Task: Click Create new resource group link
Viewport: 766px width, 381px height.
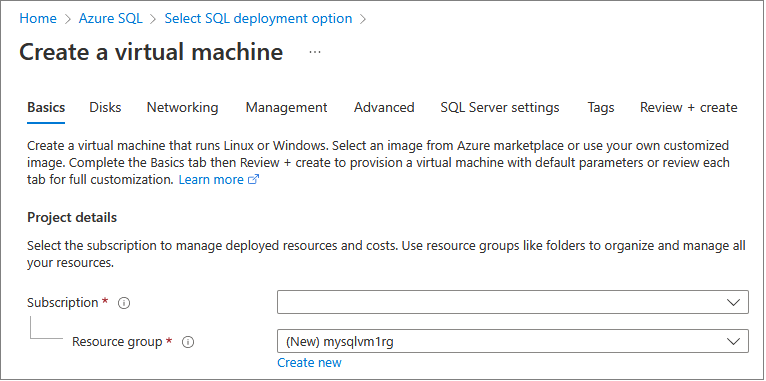Action: click(x=309, y=362)
